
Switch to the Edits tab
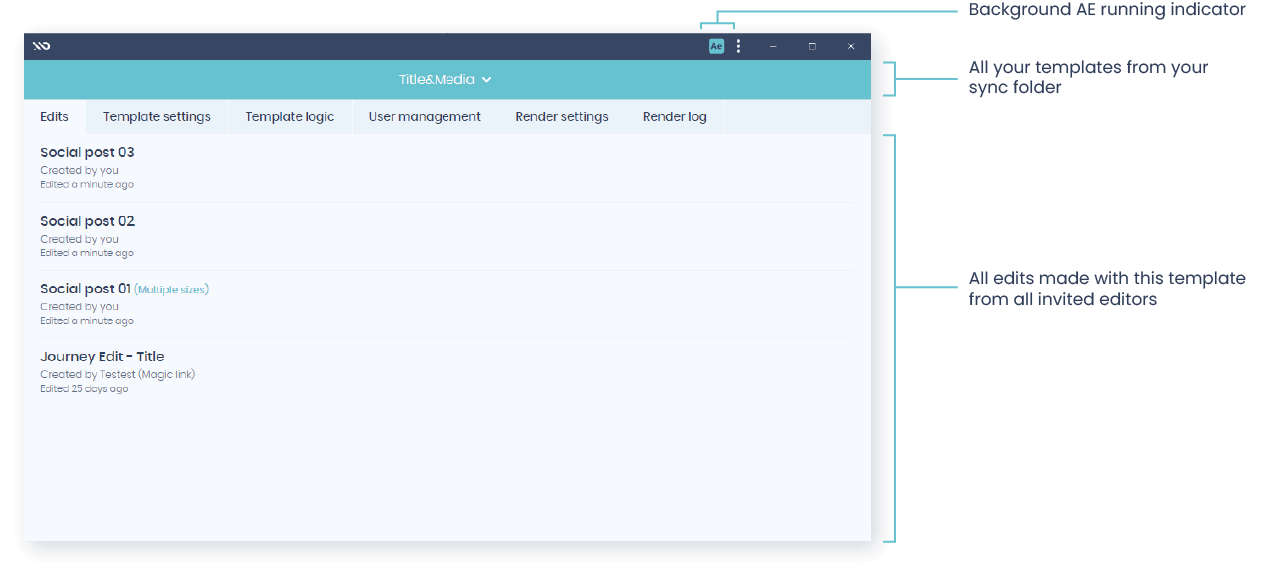pos(55,117)
